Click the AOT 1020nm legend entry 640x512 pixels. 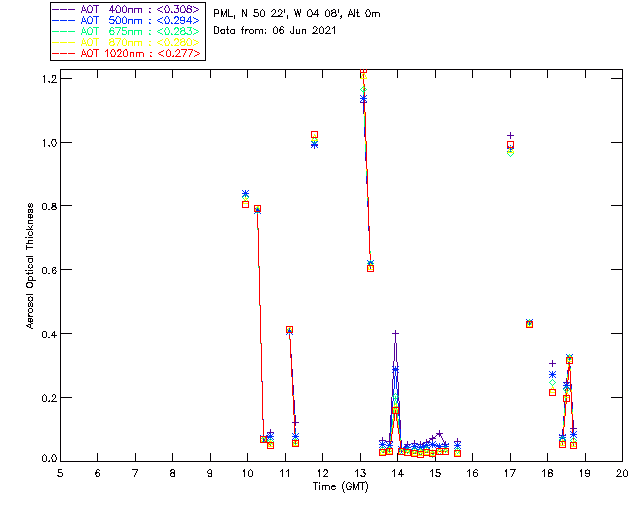[x=126, y=53]
